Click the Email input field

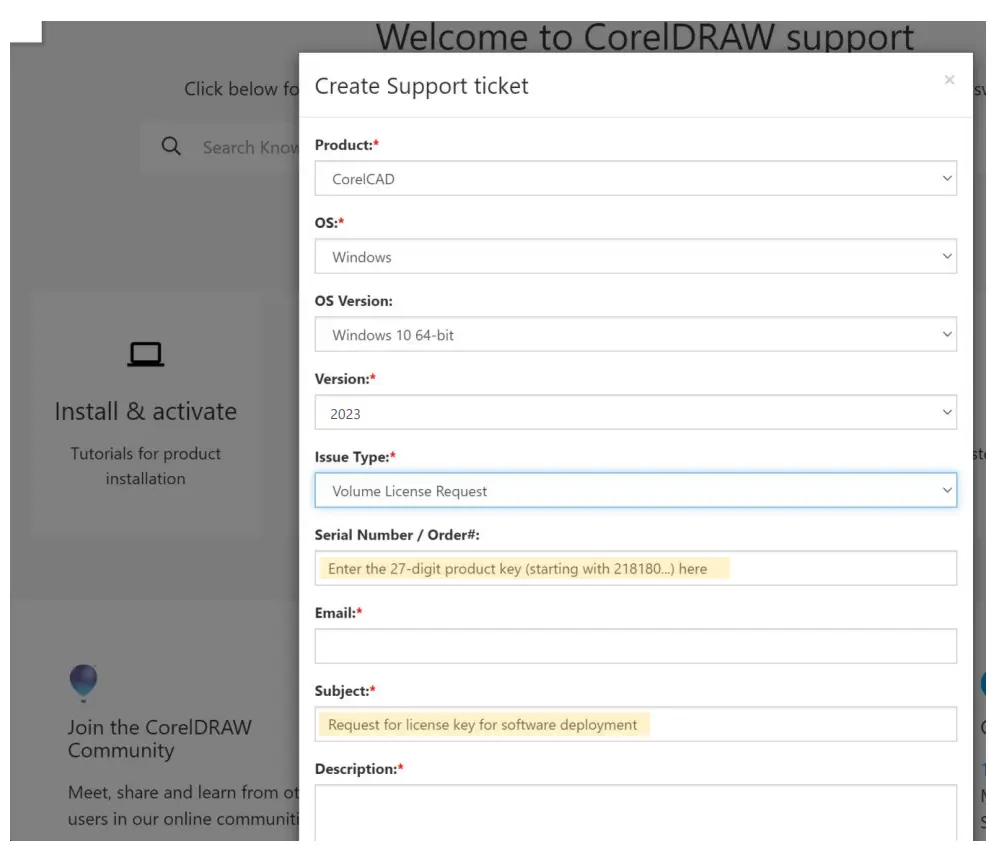click(635, 646)
